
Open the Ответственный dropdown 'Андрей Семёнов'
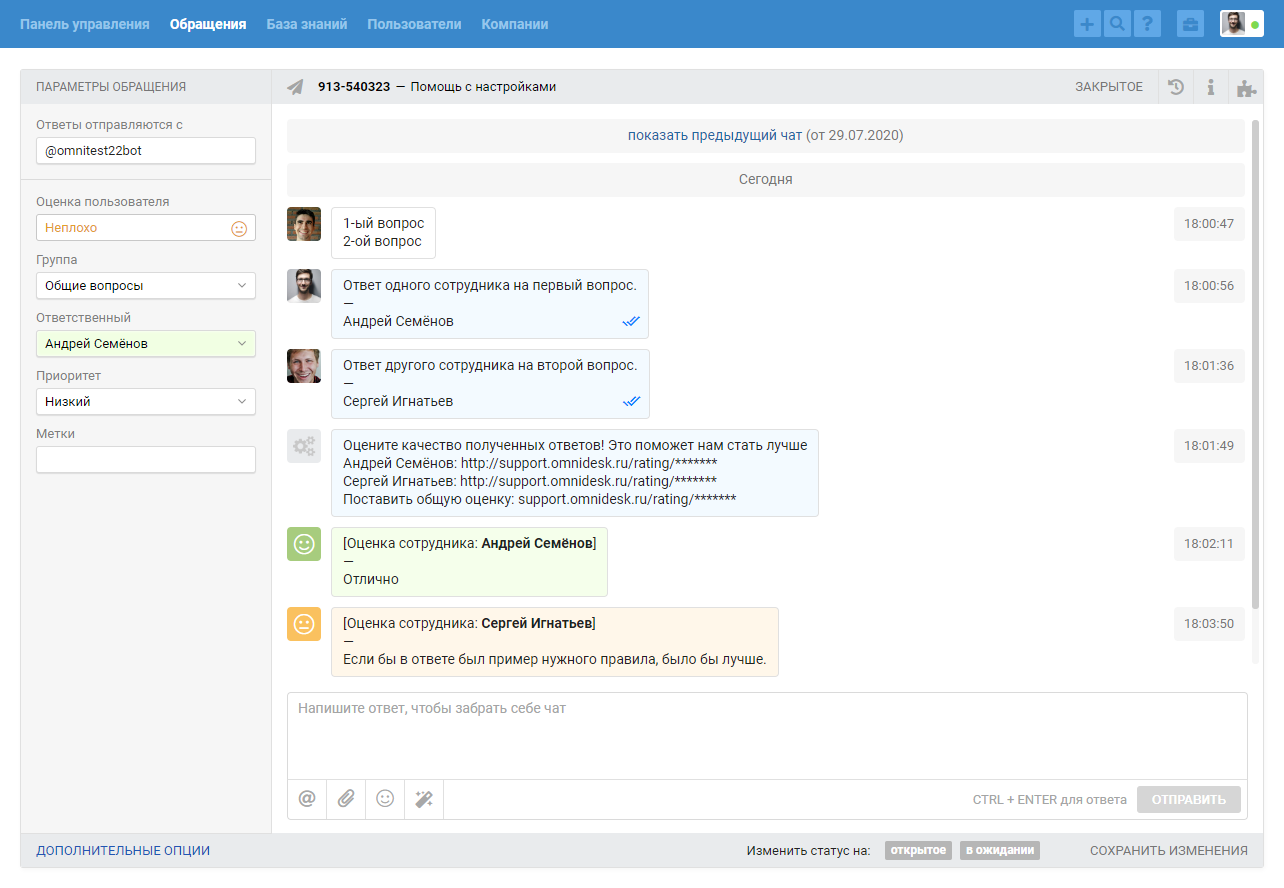146,344
